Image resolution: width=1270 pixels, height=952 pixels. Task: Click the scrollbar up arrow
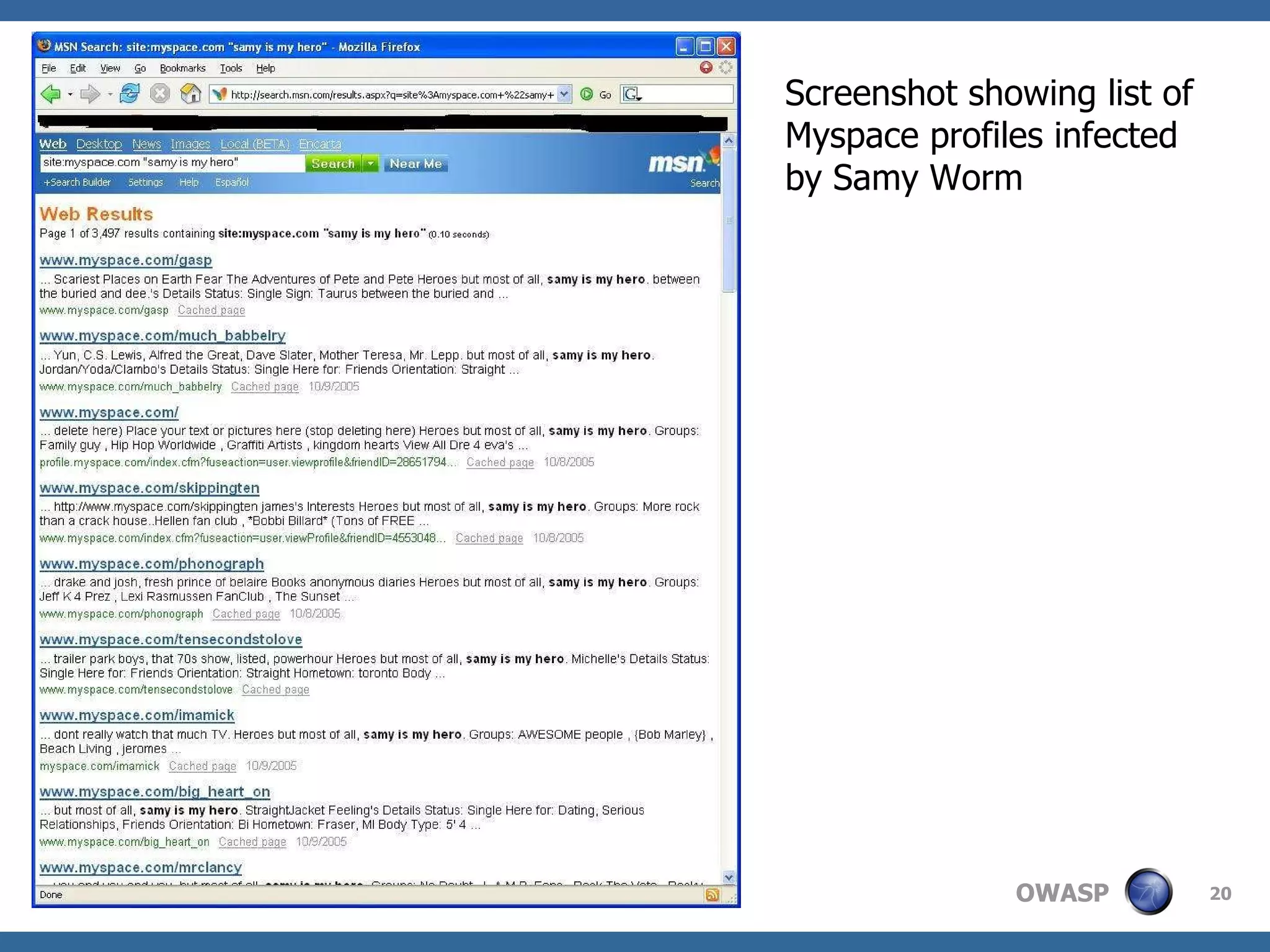click(x=729, y=141)
